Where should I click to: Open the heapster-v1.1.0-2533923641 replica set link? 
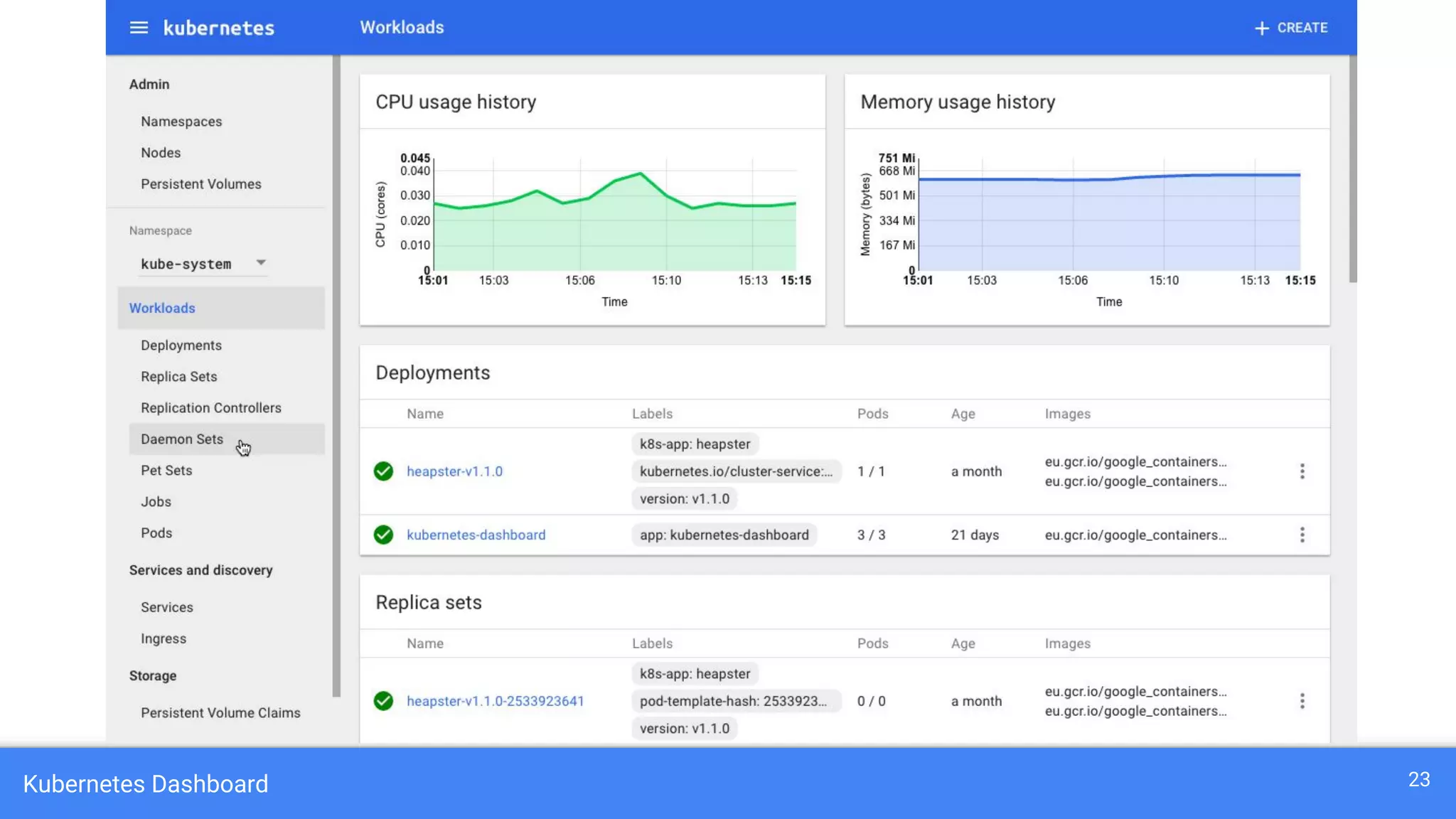[496, 701]
